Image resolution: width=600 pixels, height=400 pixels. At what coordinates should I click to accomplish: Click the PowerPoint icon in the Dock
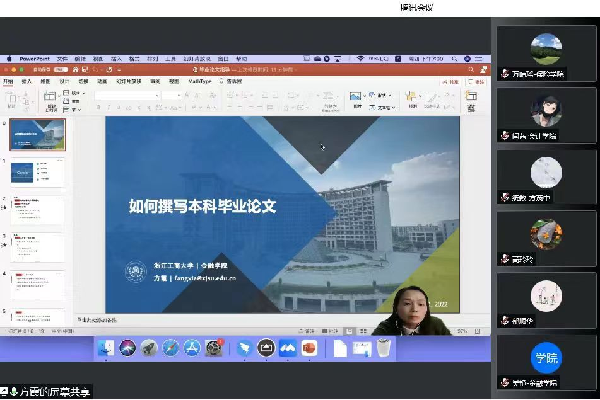(309, 348)
